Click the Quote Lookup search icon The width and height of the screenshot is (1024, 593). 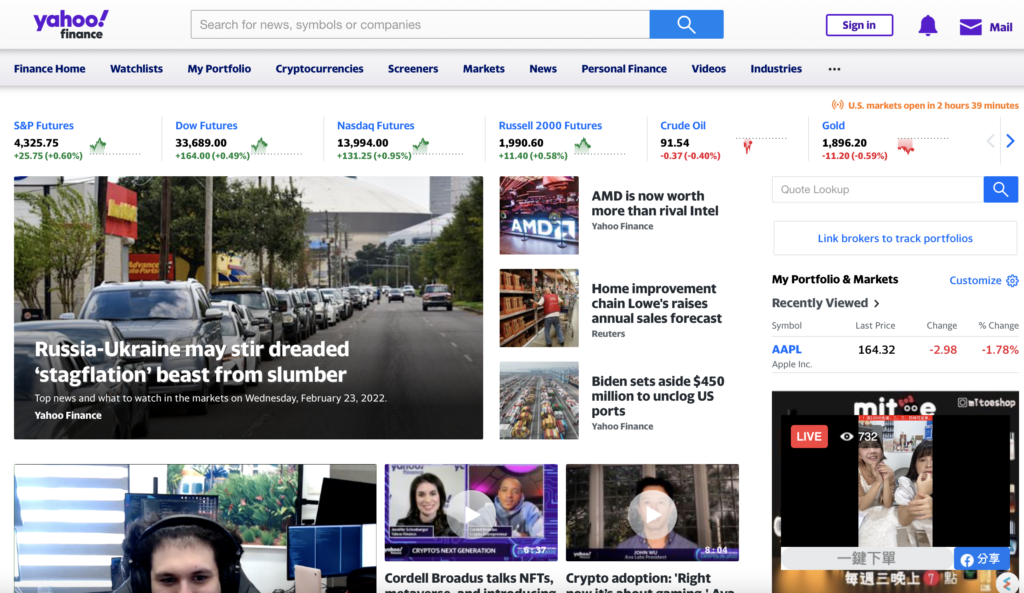pyautogui.click(x=1000, y=189)
